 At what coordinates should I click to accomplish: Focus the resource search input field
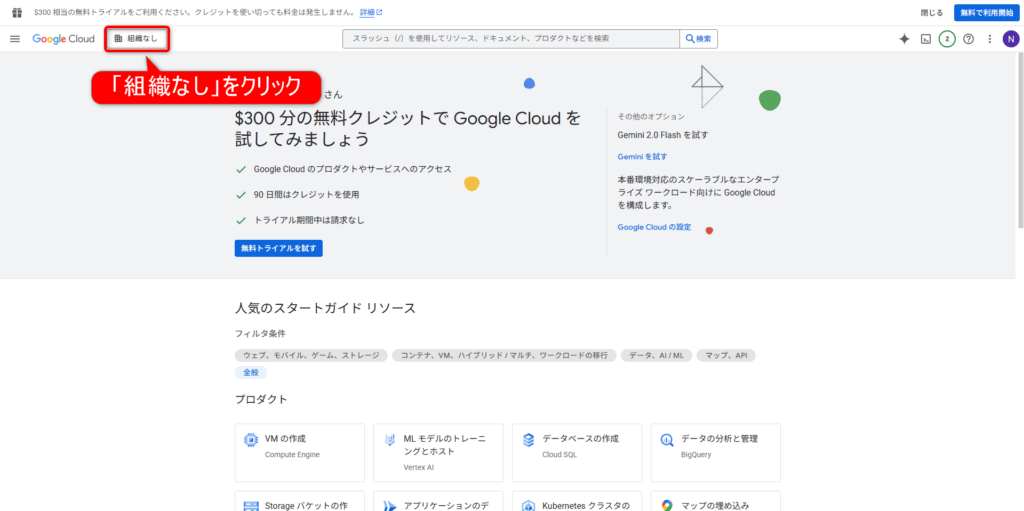pyautogui.click(x=510, y=39)
